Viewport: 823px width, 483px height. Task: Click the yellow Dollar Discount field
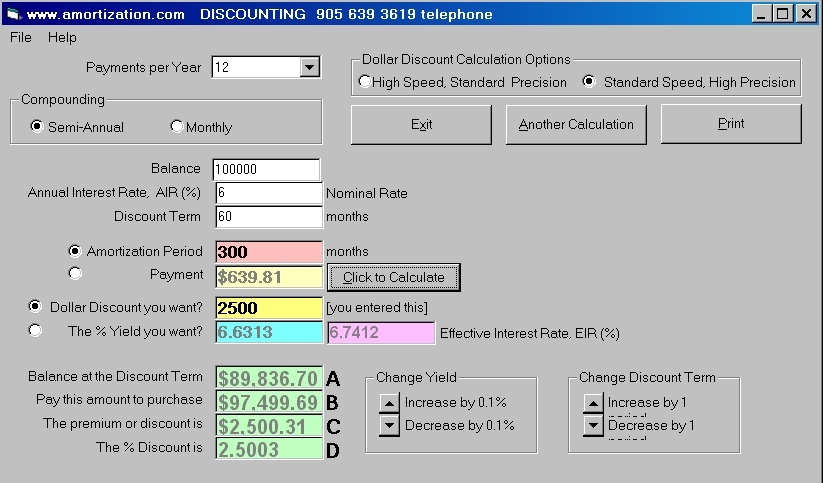pyautogui.click(x=268, y=307)
